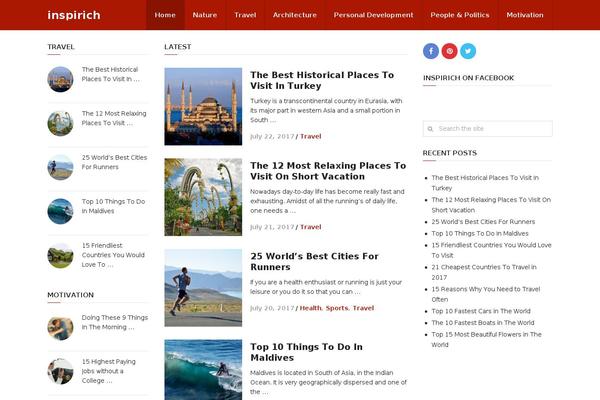Open the Architecture menu item

click(295, 15)
